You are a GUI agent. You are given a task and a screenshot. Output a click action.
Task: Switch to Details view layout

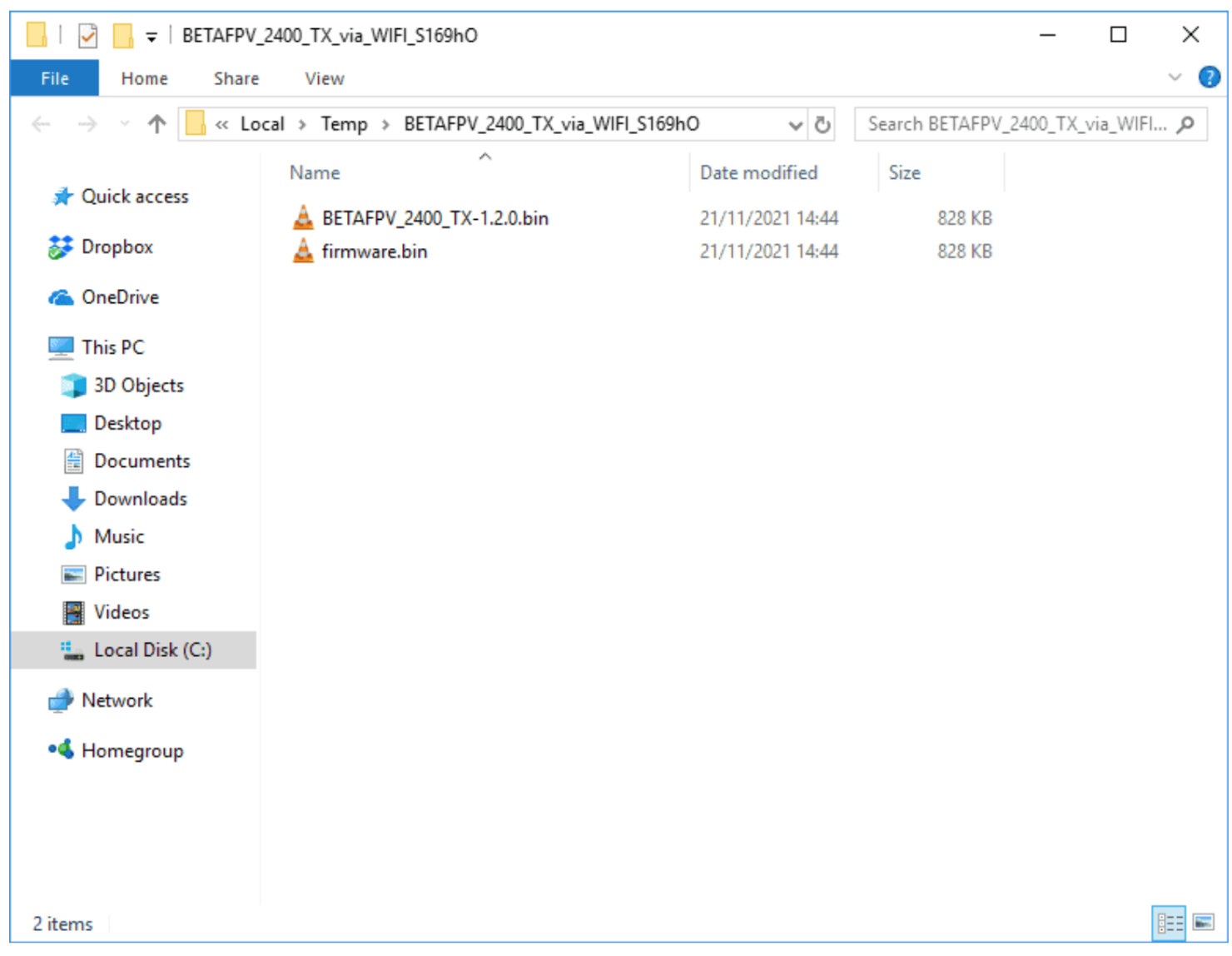[1169, 923]
